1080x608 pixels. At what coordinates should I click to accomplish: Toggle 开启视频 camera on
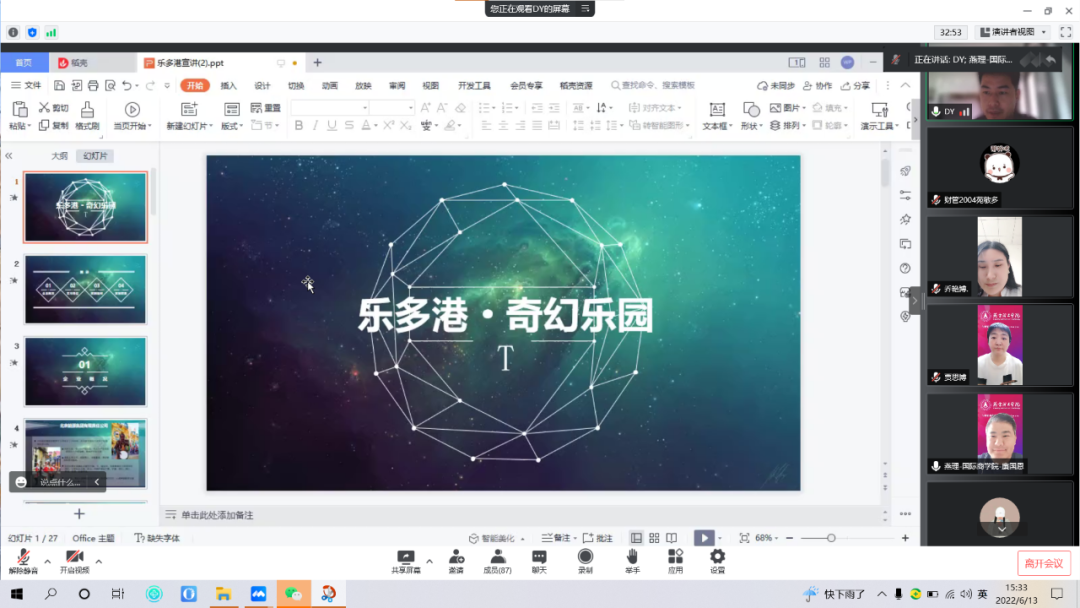(x=73, y=557)
